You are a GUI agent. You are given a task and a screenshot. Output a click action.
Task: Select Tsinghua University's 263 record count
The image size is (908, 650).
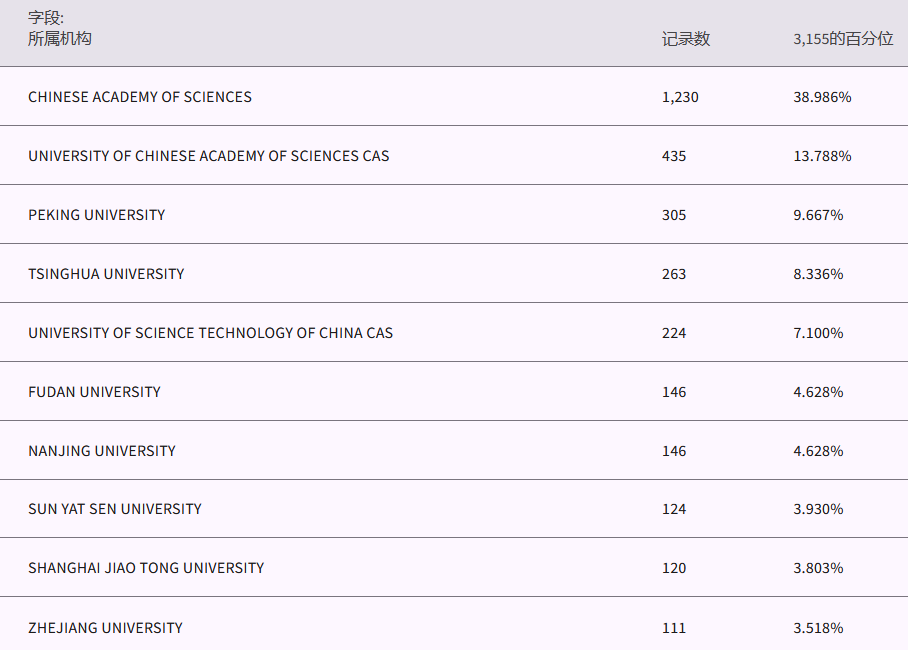674,274
